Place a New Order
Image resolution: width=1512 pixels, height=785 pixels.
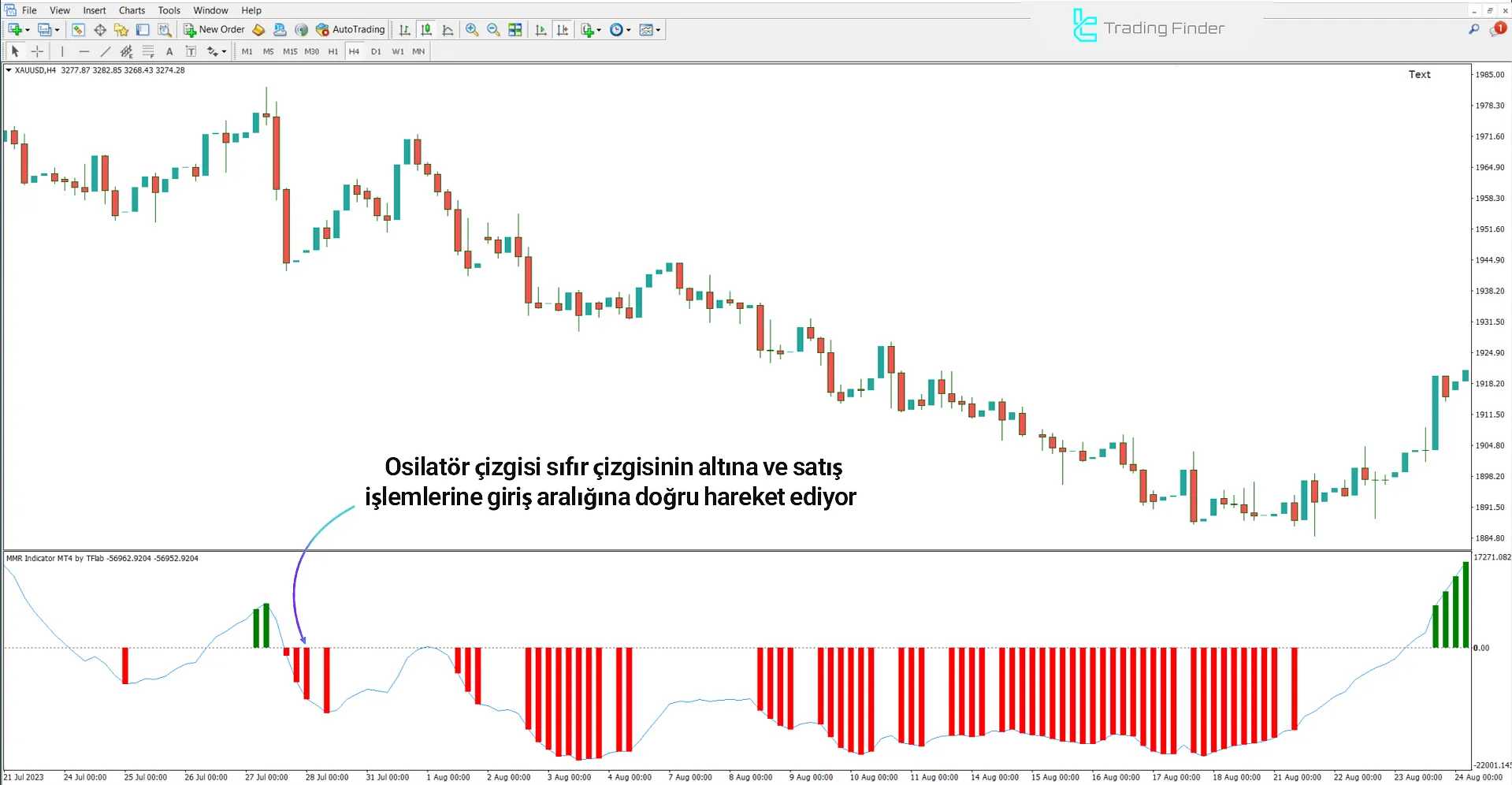click(x=214, y=29)
